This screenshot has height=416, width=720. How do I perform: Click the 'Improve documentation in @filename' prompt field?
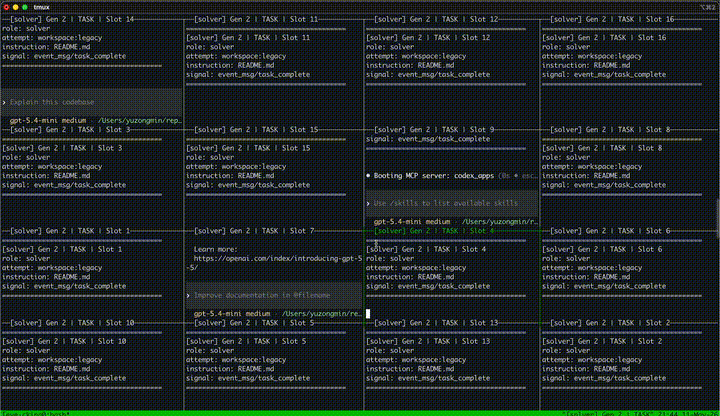pos(274,295)
